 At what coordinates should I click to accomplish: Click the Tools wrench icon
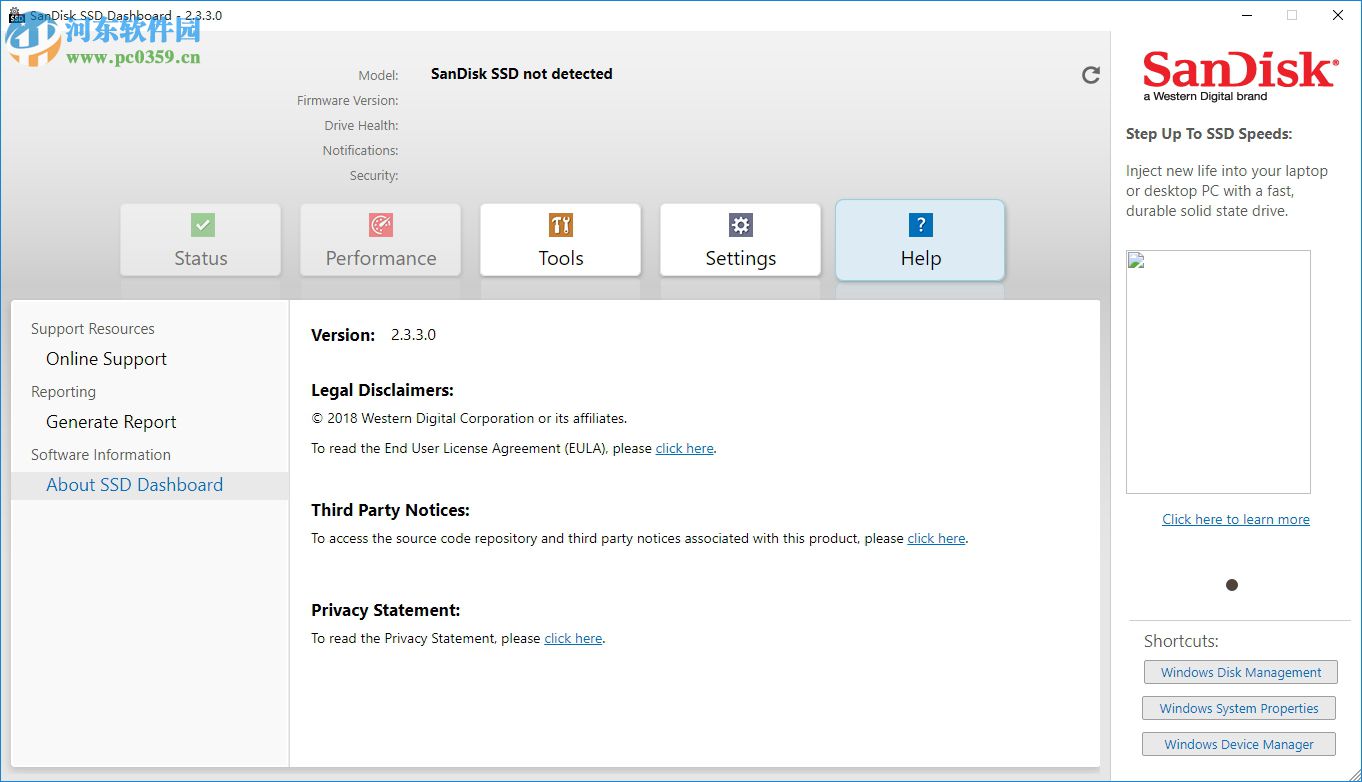tap(561, 225)
